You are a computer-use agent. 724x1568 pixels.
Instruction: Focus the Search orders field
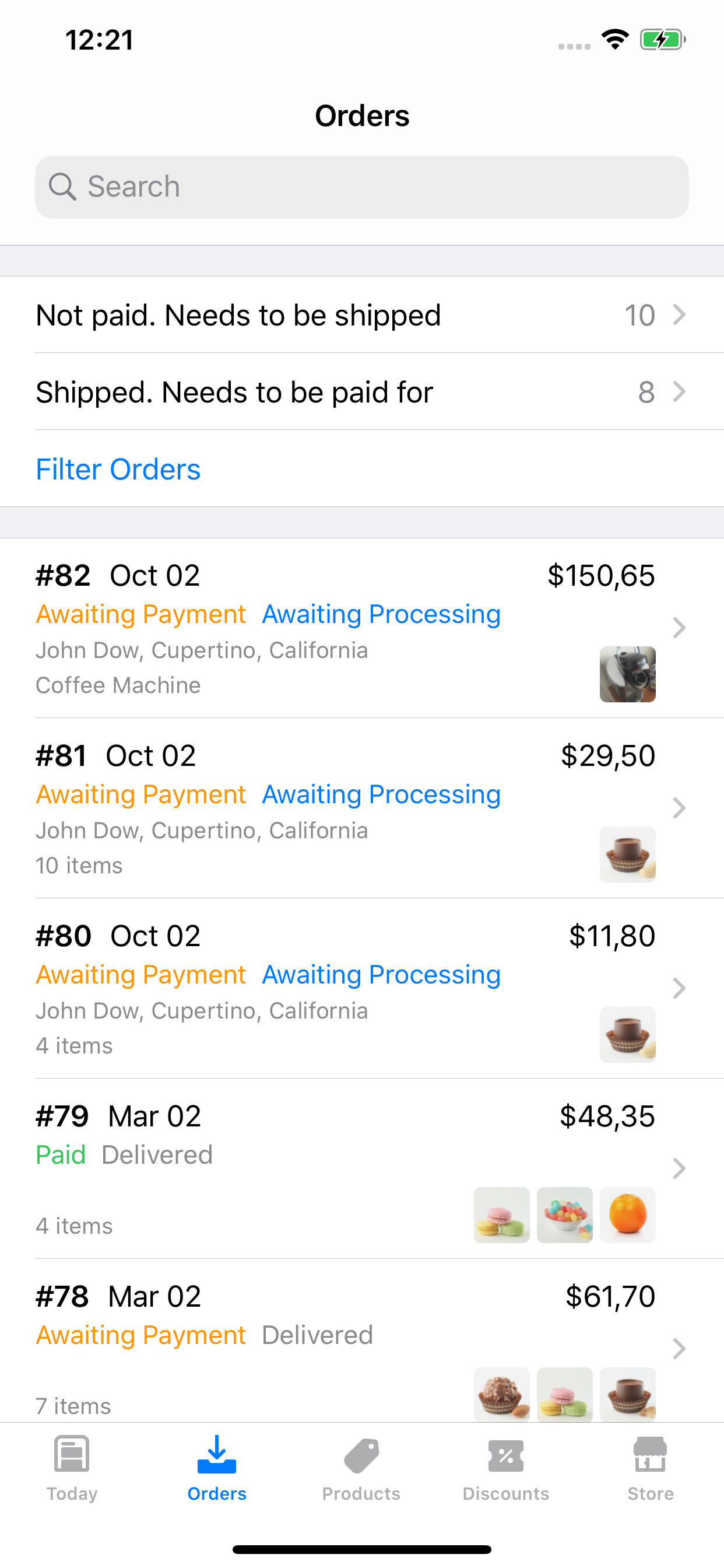[377, 187]
